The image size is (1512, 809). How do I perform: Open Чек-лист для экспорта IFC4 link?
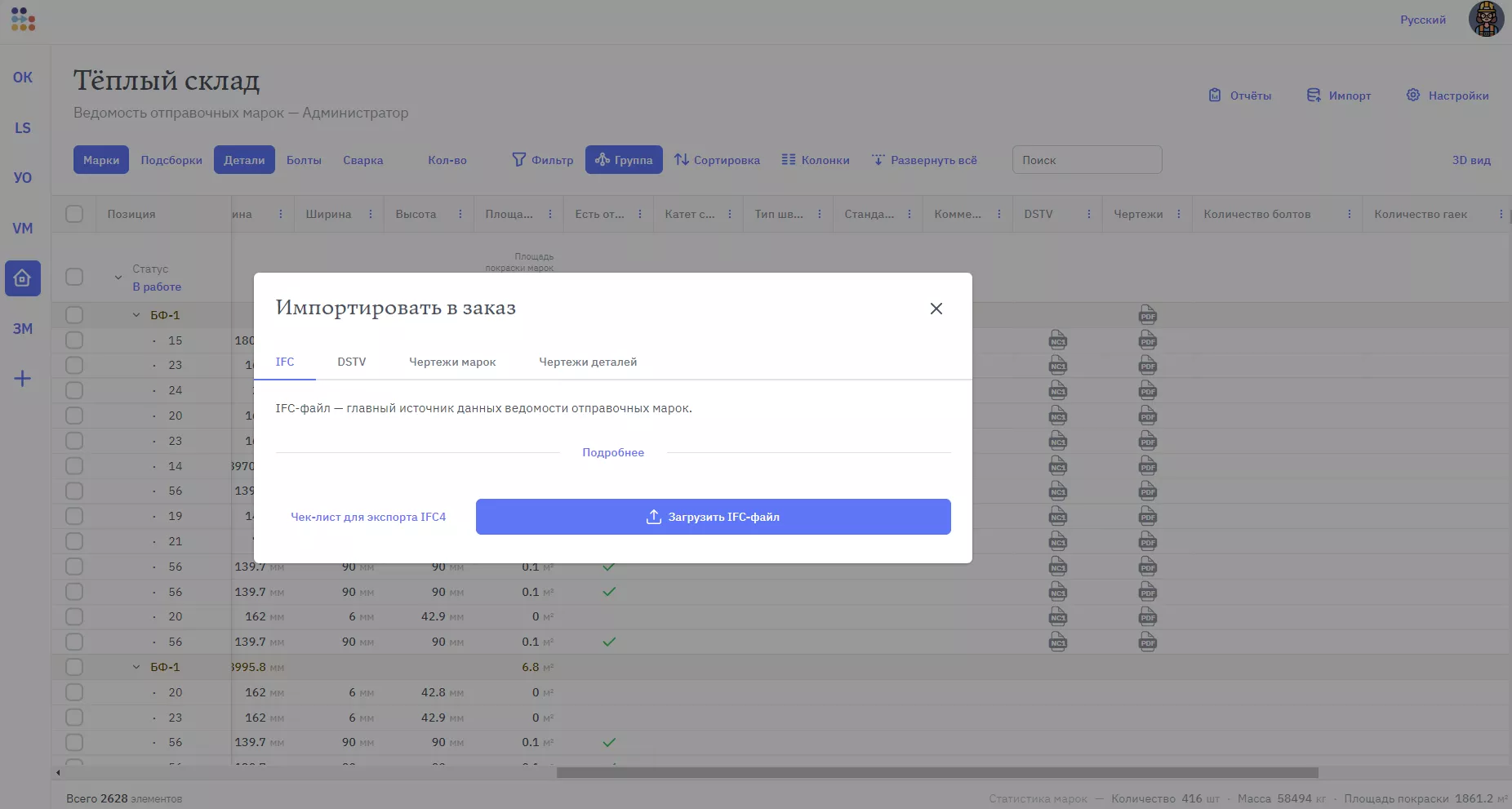368,517
